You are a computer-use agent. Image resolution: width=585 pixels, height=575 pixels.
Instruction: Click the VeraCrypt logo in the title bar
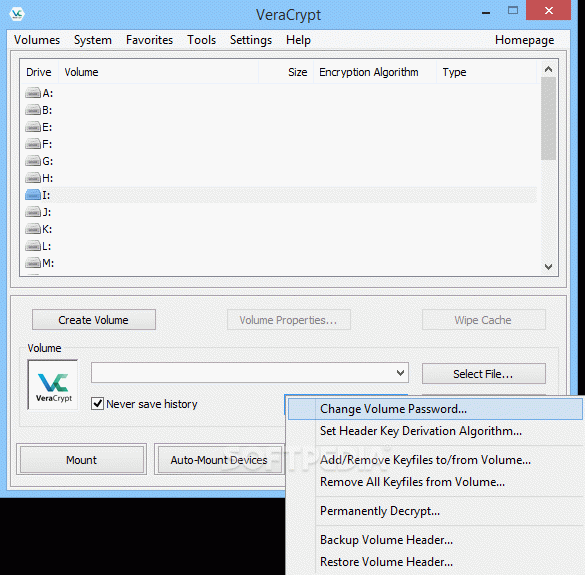pyautogui.click(x=17, y=14)
